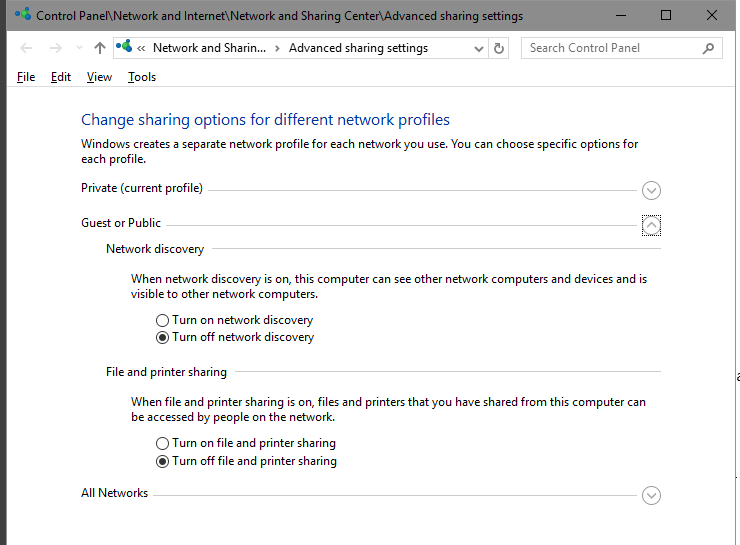The width and height of the screenshot is (740, 545).
Task: Go forward with the Forward arrow
Action: tap(55, 48)
